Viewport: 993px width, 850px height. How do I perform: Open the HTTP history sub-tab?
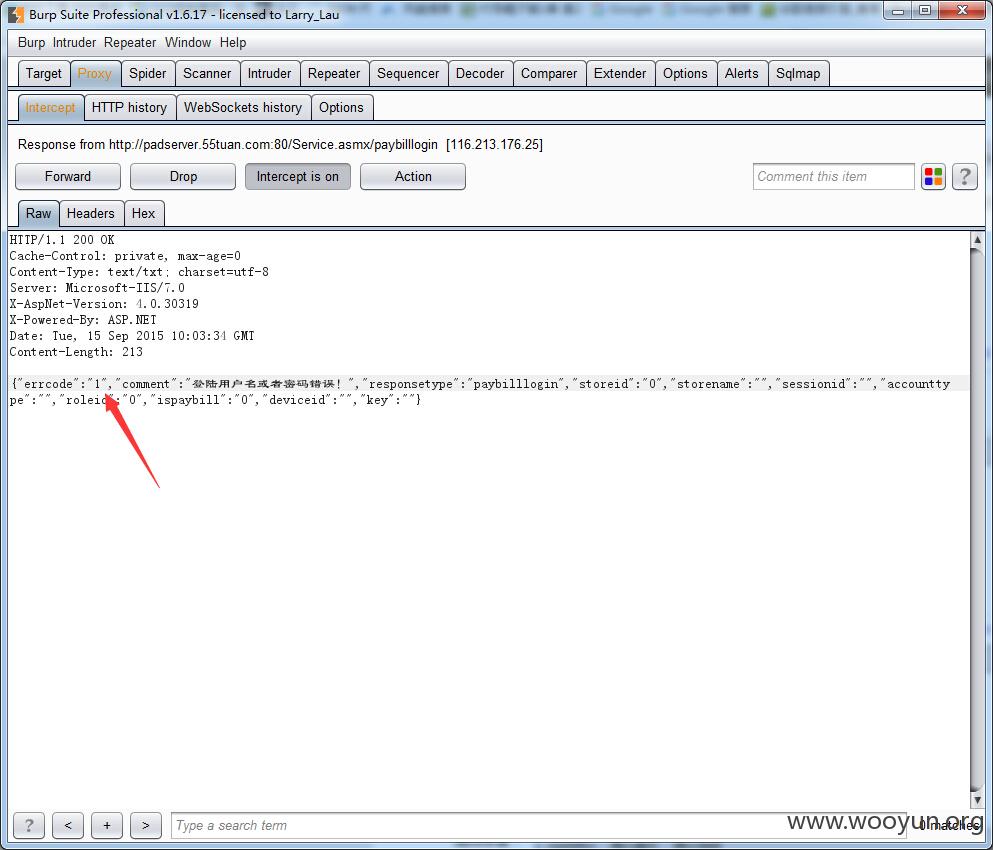tap(129, 108)
